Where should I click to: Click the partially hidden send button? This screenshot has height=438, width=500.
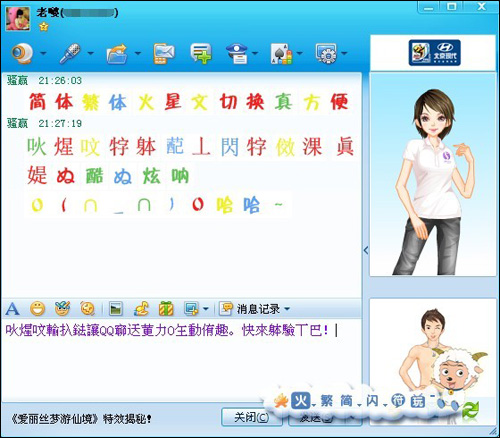click(325, 417)
